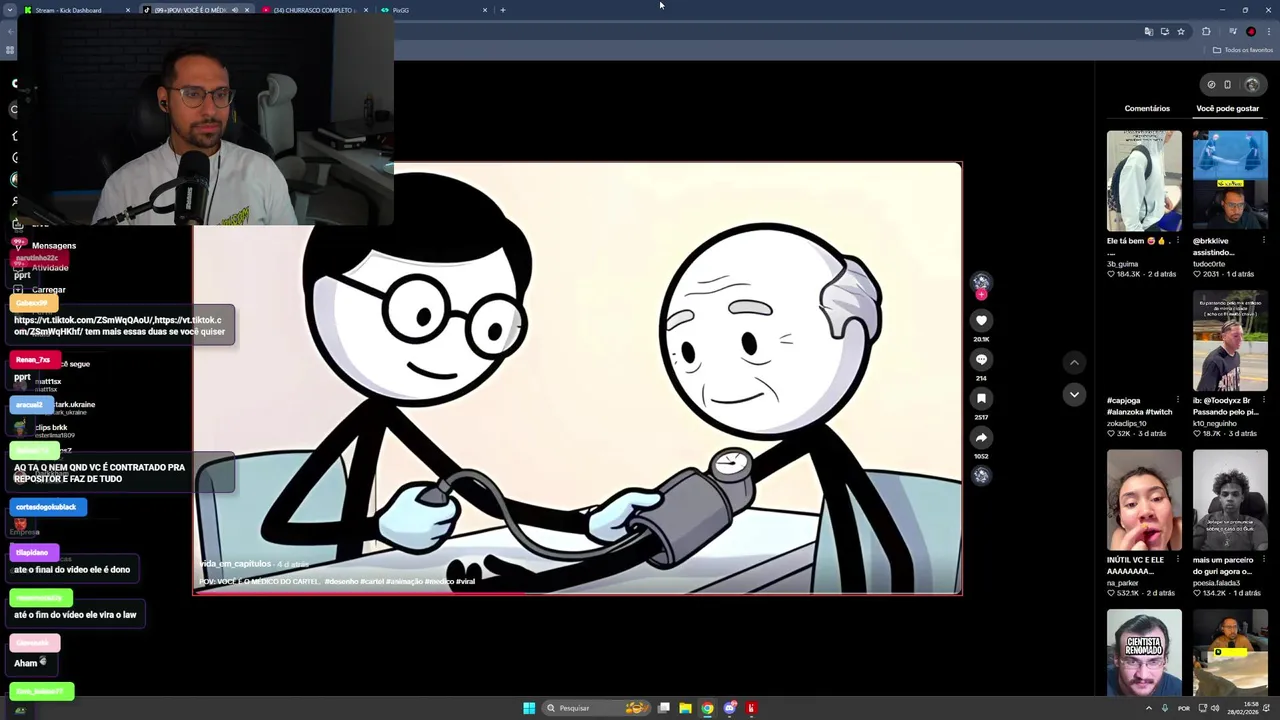The height and width of the screenshot is (720, 1280).
Task: Switch to CHURRASCO COMPLETO browser tab
Action: tap(313, 10)
